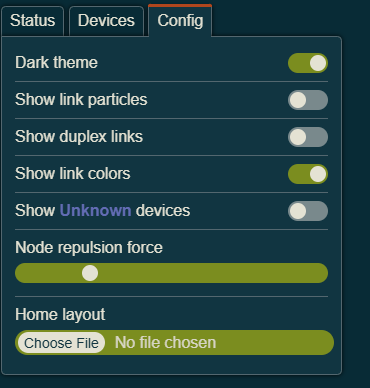370x388 pixels.
Task: Open the Devices tab
Action: coord(106,21)
